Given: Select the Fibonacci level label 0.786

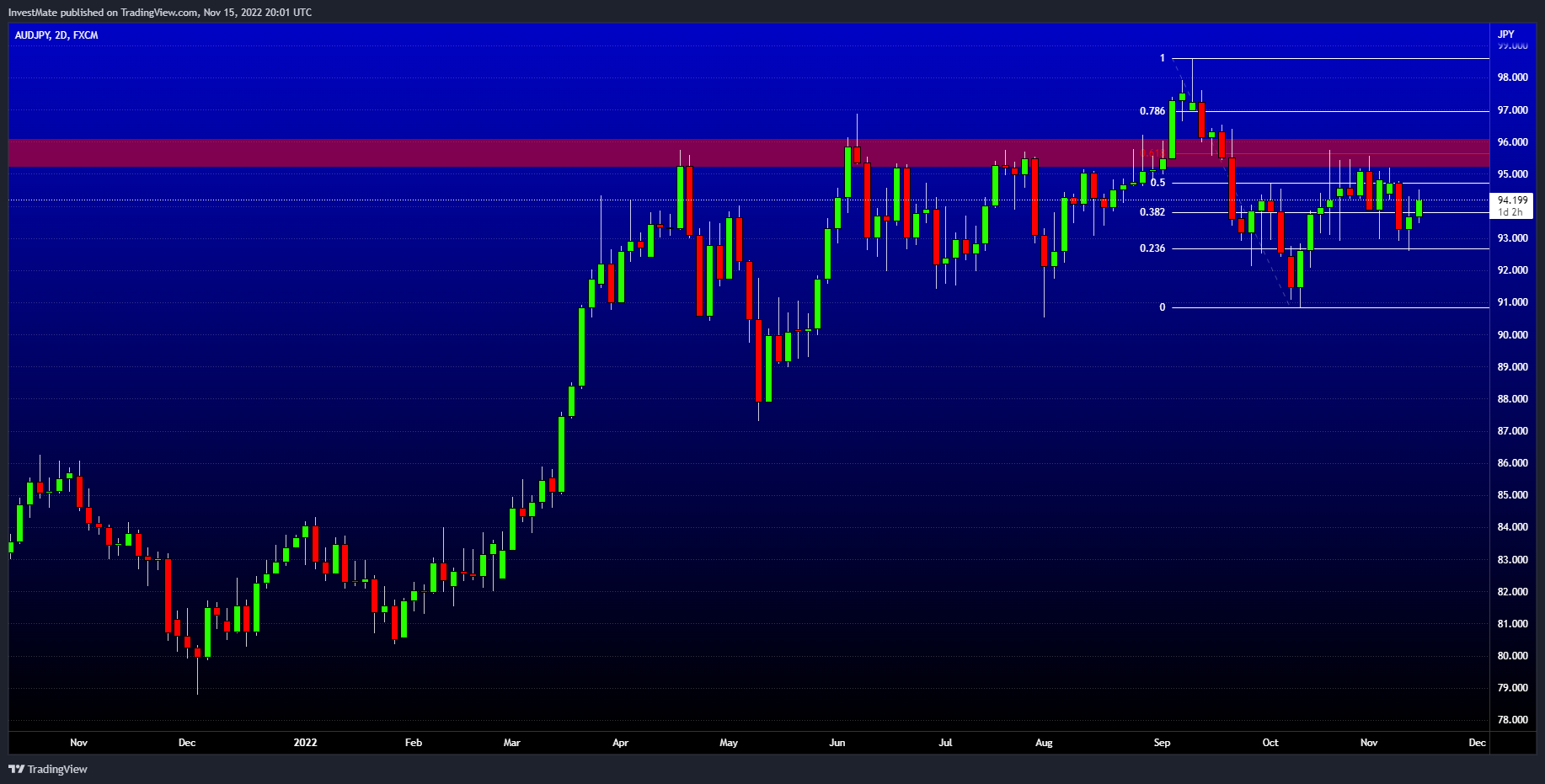Looking at the screenshot, I should 1152,111.
